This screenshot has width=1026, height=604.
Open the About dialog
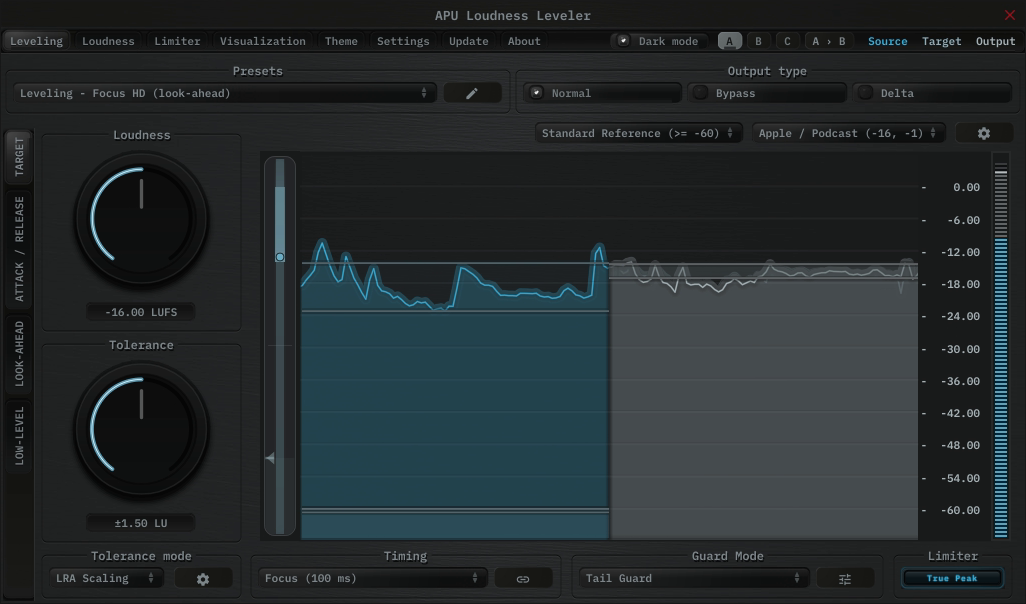(523, 41)
